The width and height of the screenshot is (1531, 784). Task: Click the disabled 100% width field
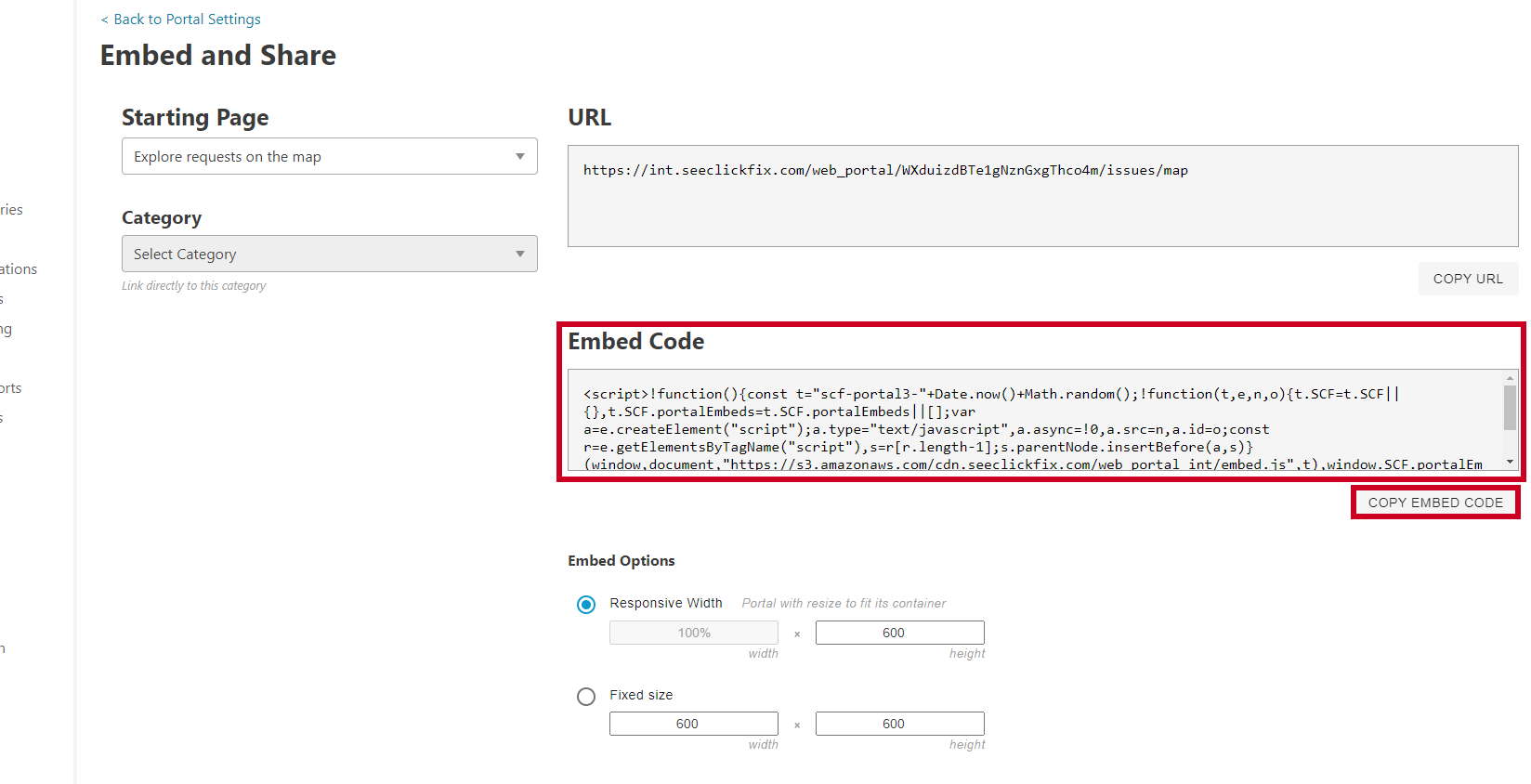click(693, 633)
